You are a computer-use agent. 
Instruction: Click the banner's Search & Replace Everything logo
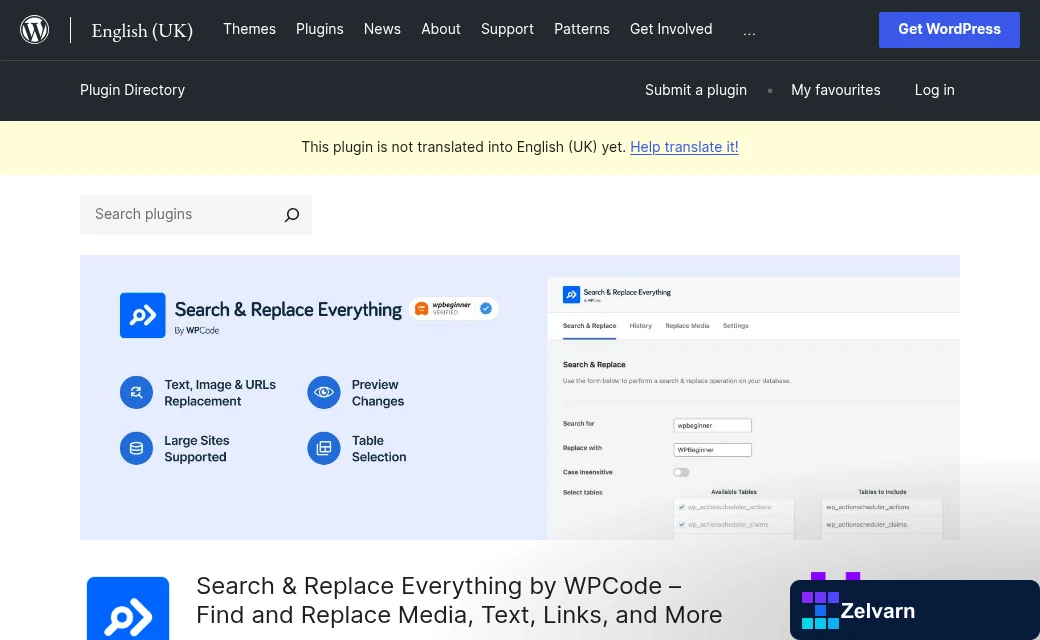tap(143, 315)
